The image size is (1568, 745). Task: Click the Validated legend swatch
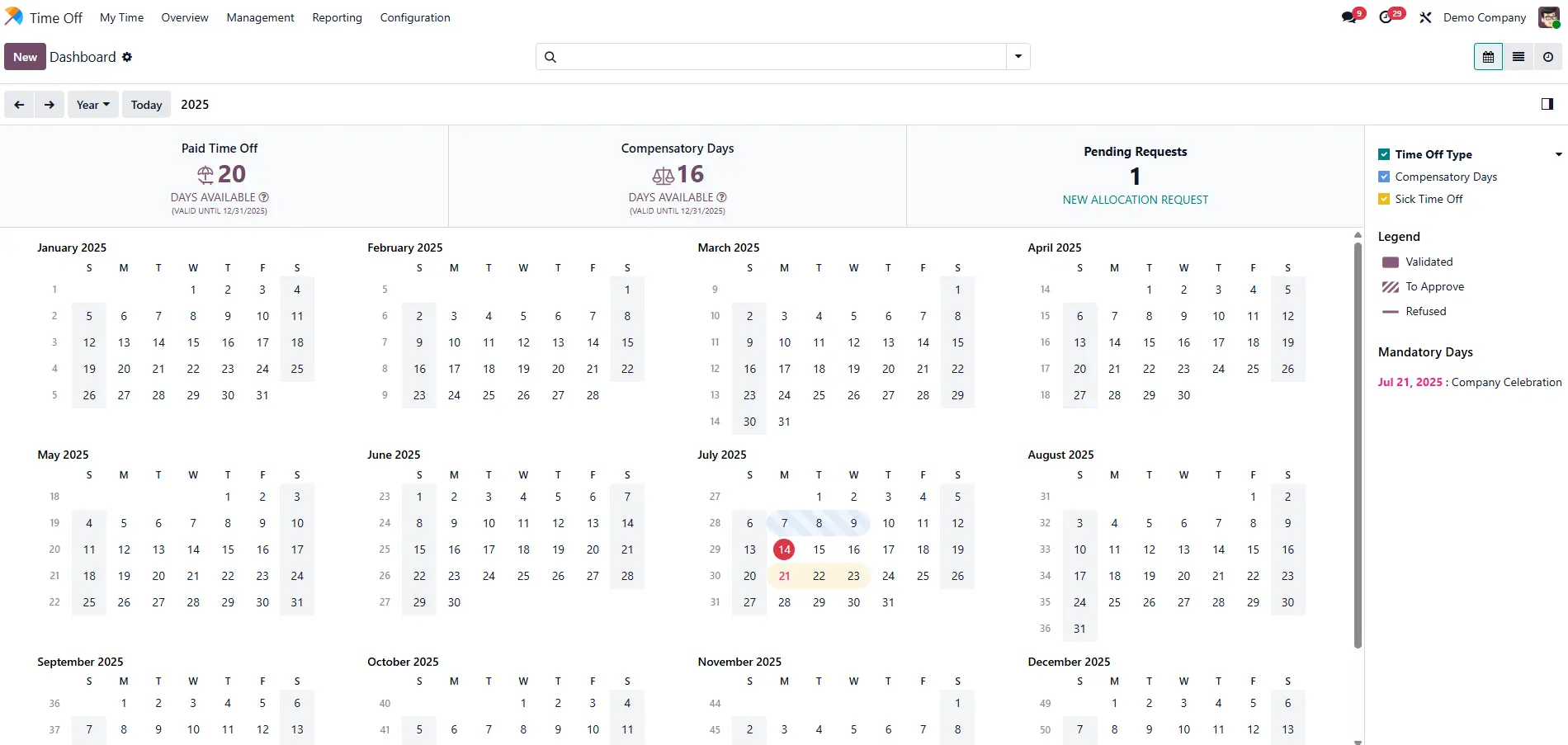pos(1391,262)
